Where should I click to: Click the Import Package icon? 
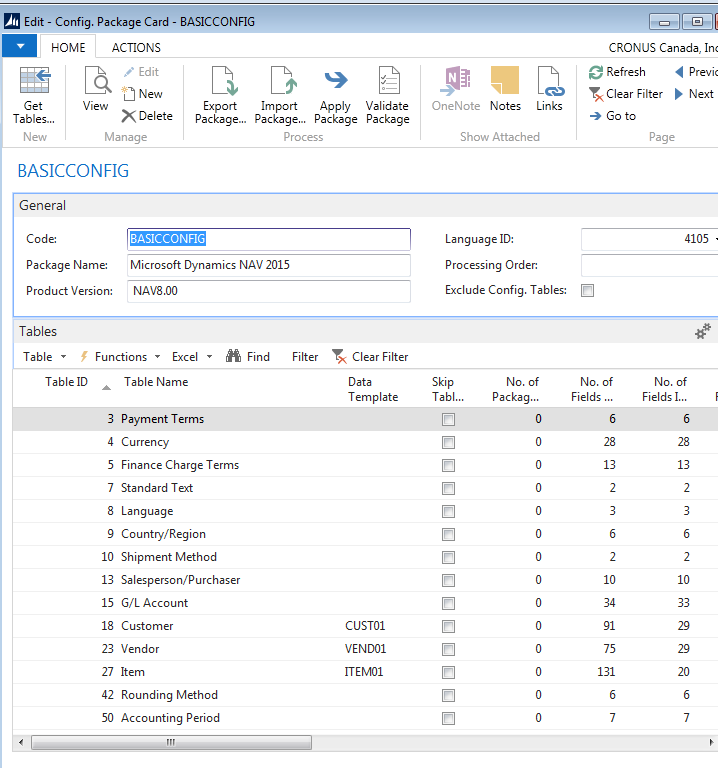[x=283, y=80]
